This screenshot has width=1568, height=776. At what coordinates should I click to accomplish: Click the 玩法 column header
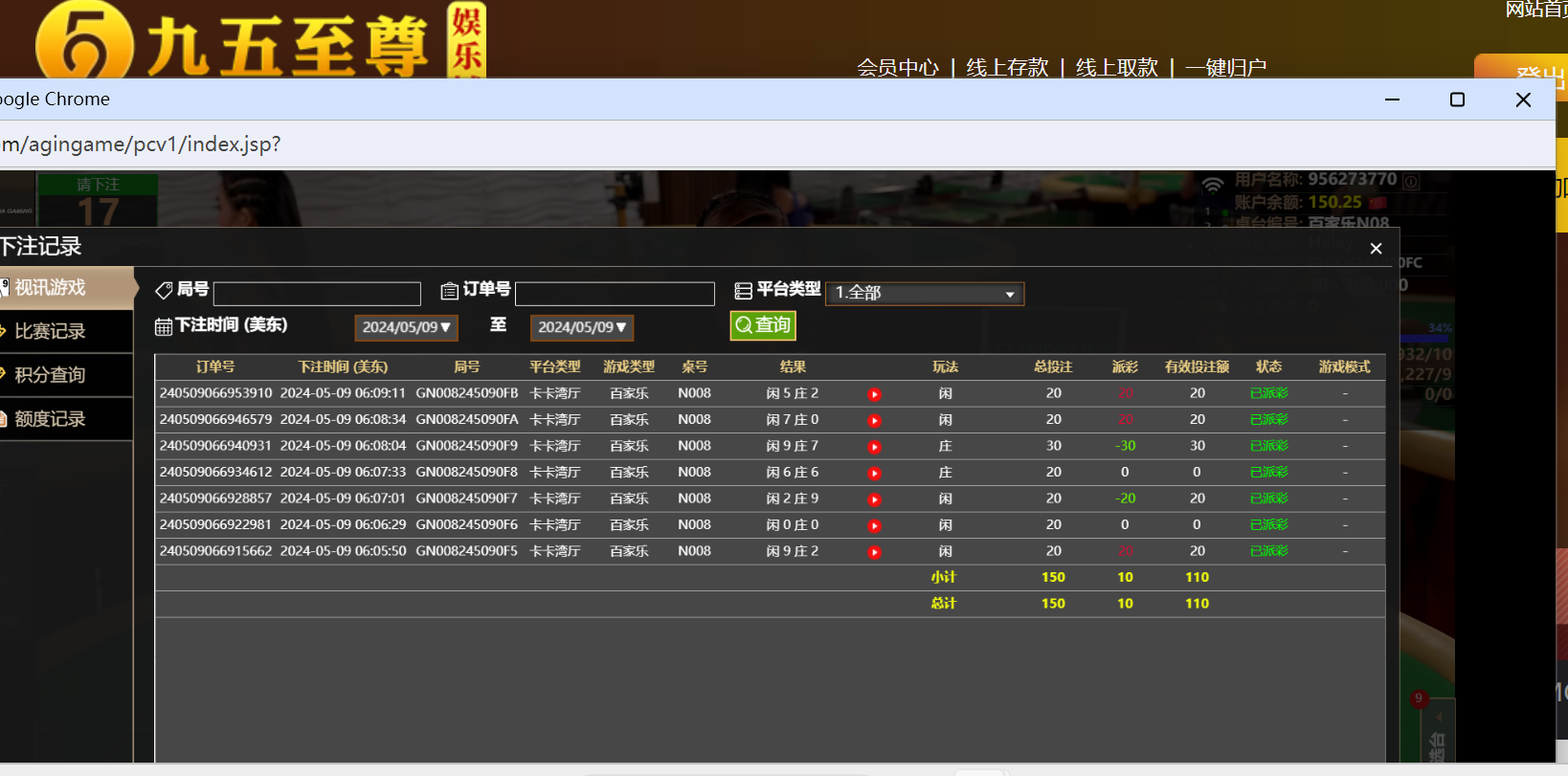(x=945, y=367)
